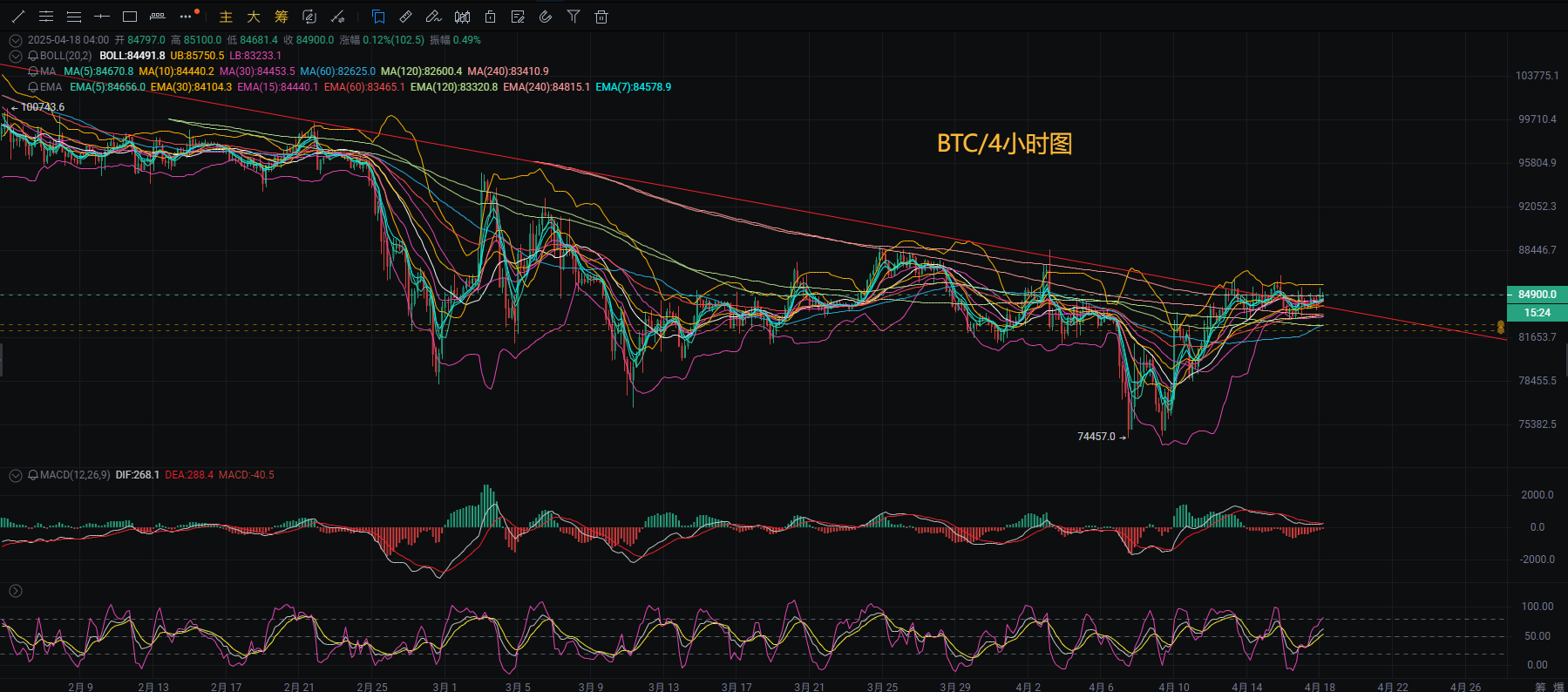Toggle the EMA indicator alert bell
This screenshot has width=1568, height=692.
33,87
